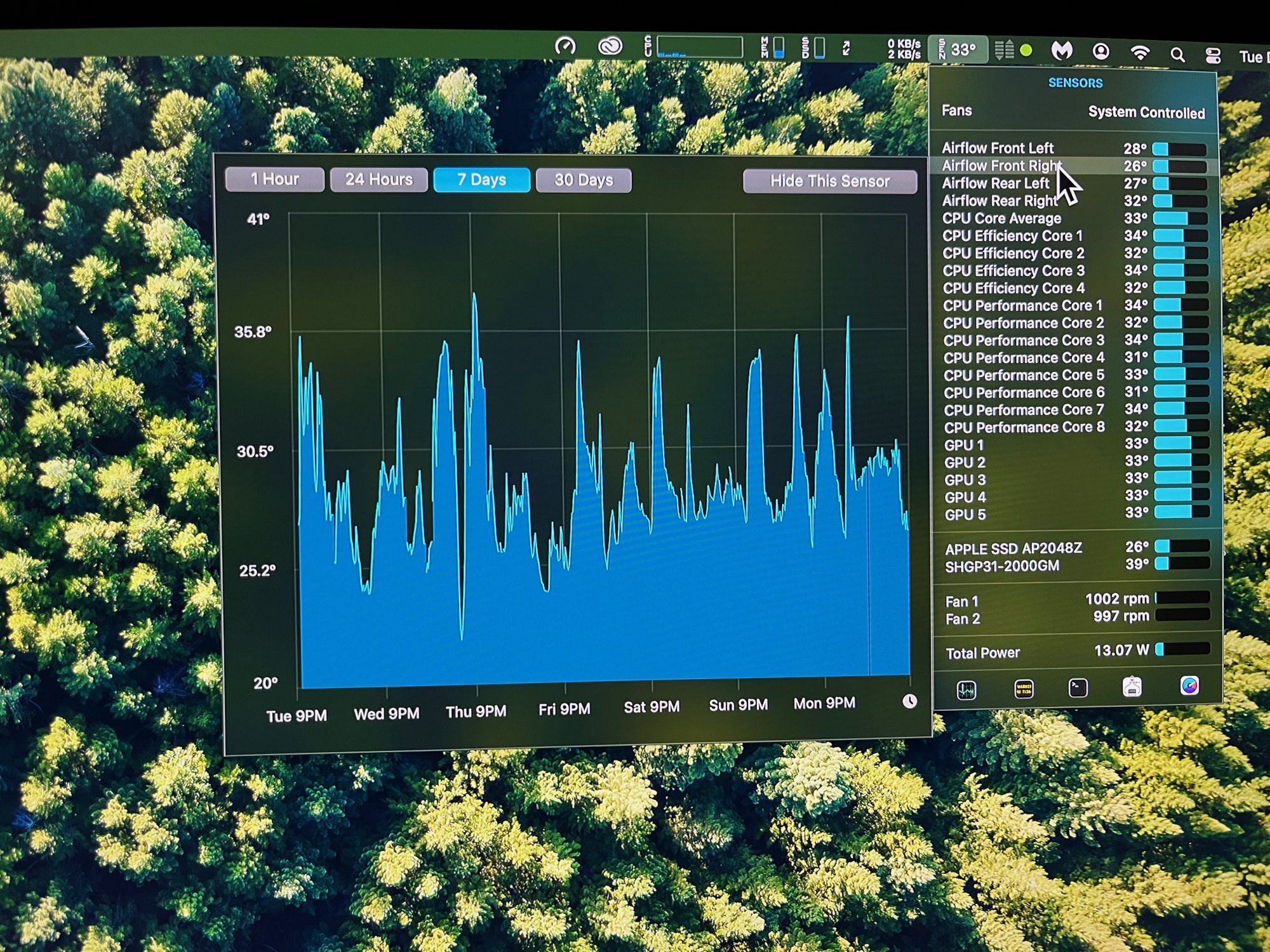Open the iStat Menus app icon
Screen dimensions: 1270x952
pos(1189,685)
